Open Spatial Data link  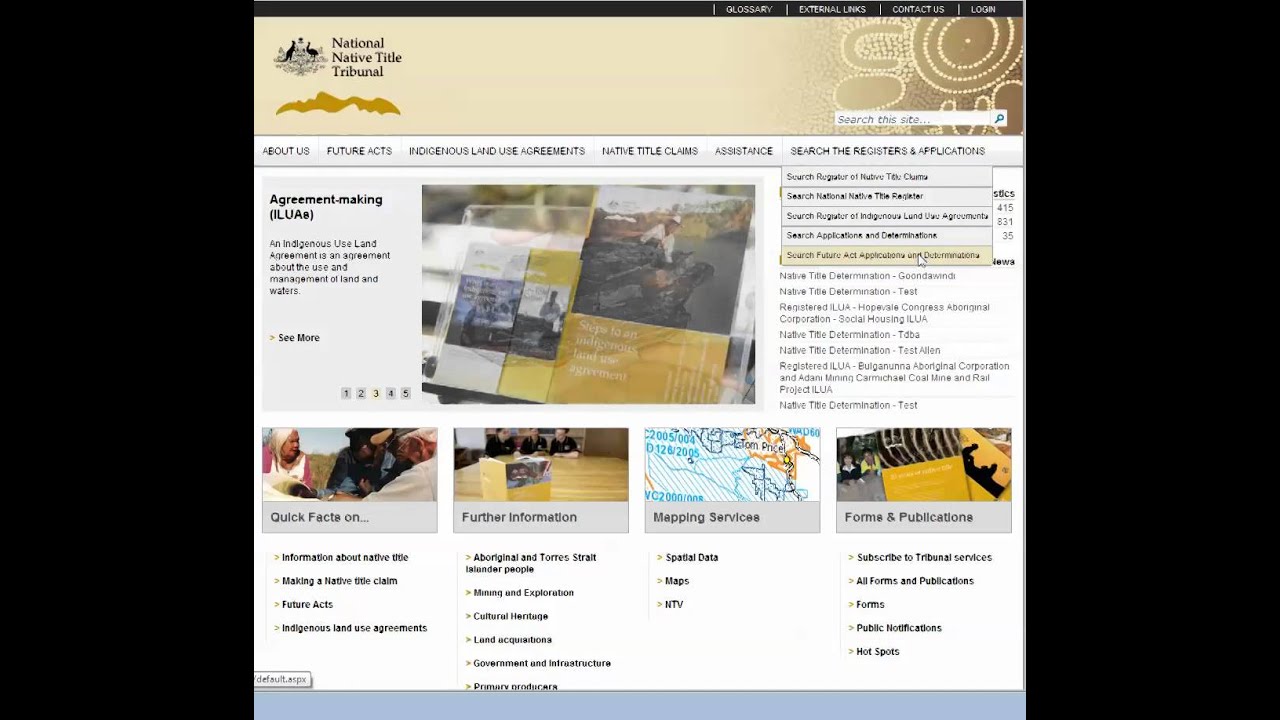click(691, 558)
